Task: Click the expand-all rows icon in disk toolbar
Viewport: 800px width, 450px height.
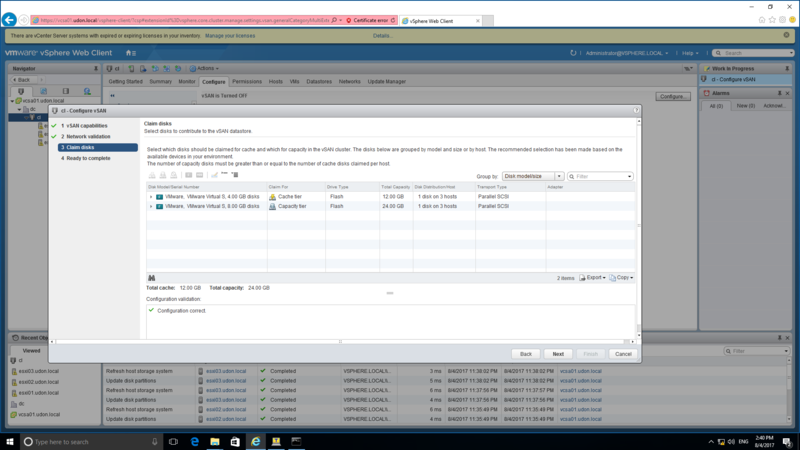Action: [x=235, y=174]
